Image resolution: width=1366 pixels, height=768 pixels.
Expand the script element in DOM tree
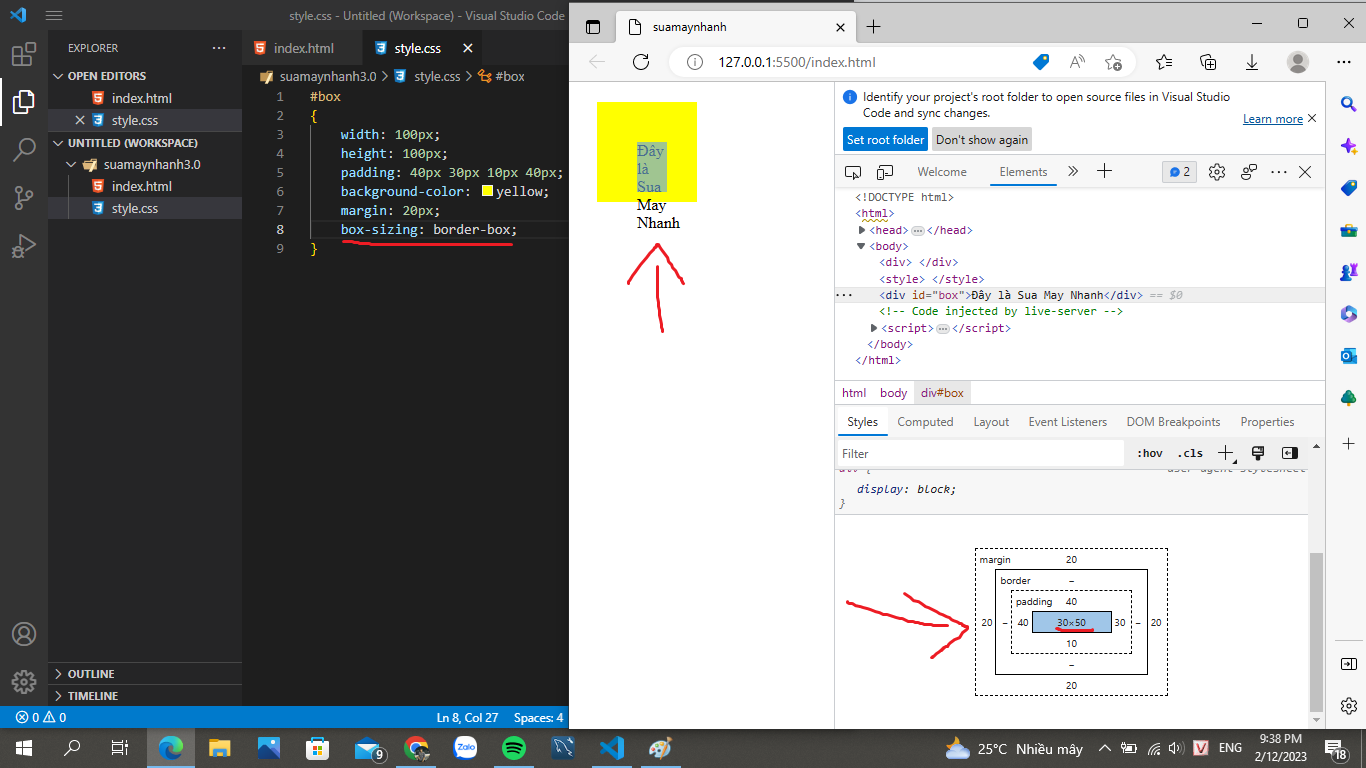pos(875,328)
